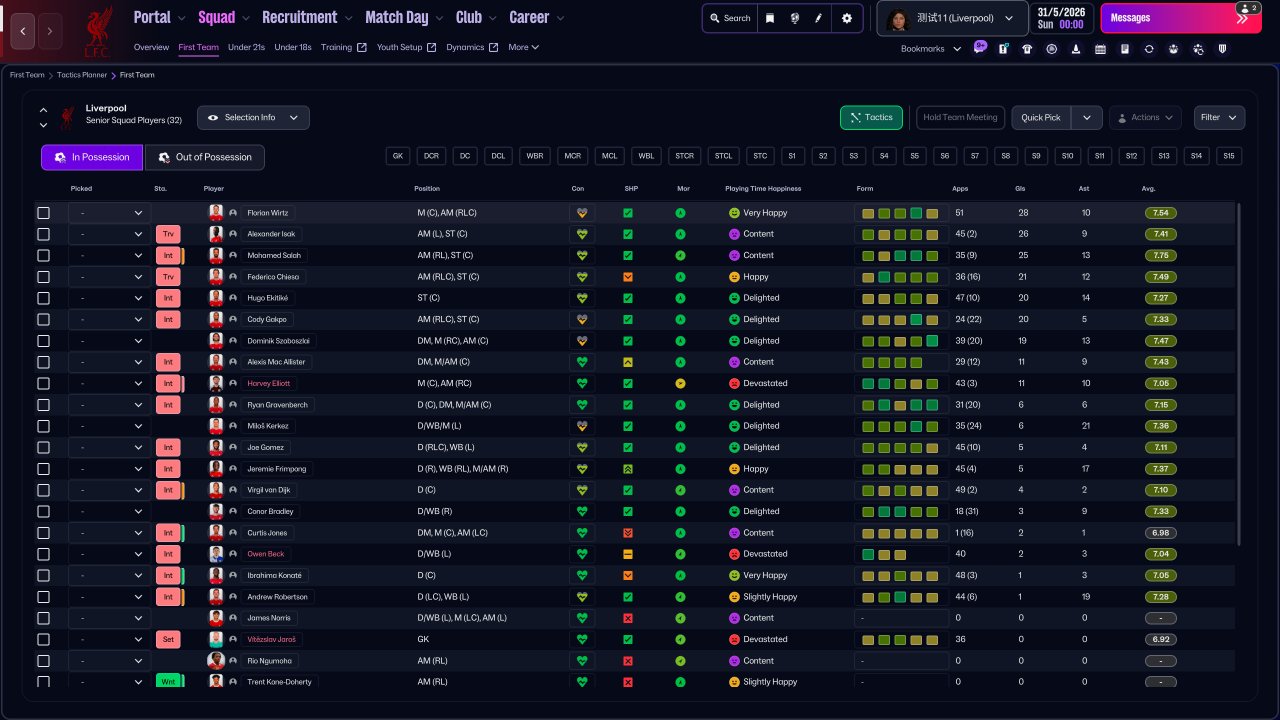Select the checkbox beside Mohamed Salah
Viewport: 1280px width, 720px height.
pos(43,256)
